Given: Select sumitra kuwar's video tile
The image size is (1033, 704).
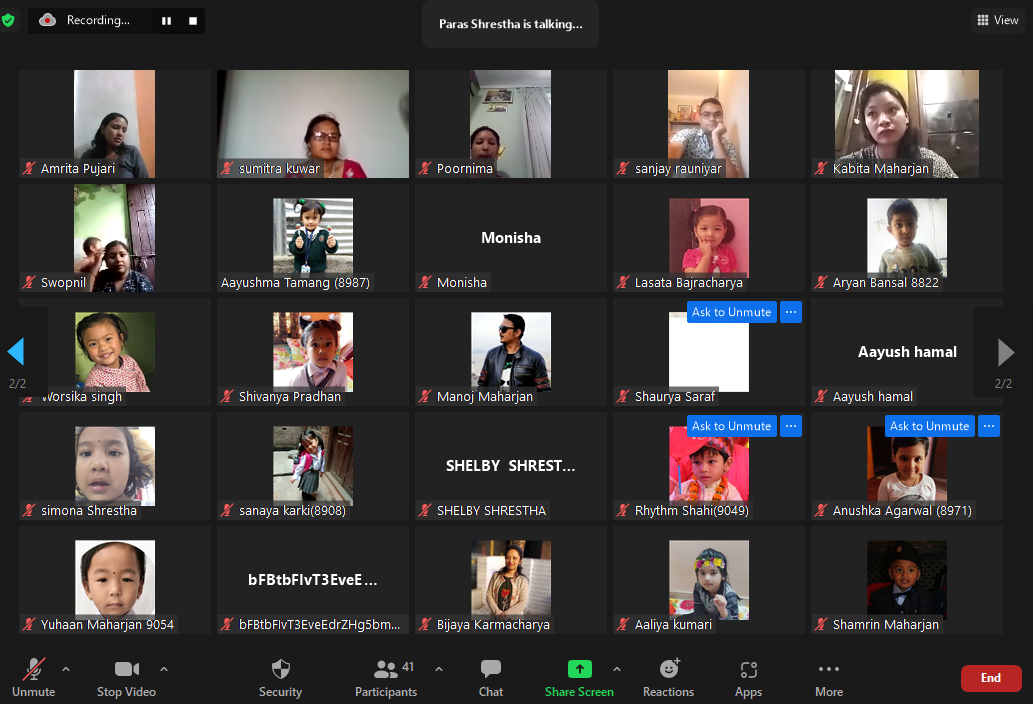Looking at the screenshot, I should click(313, 124).
